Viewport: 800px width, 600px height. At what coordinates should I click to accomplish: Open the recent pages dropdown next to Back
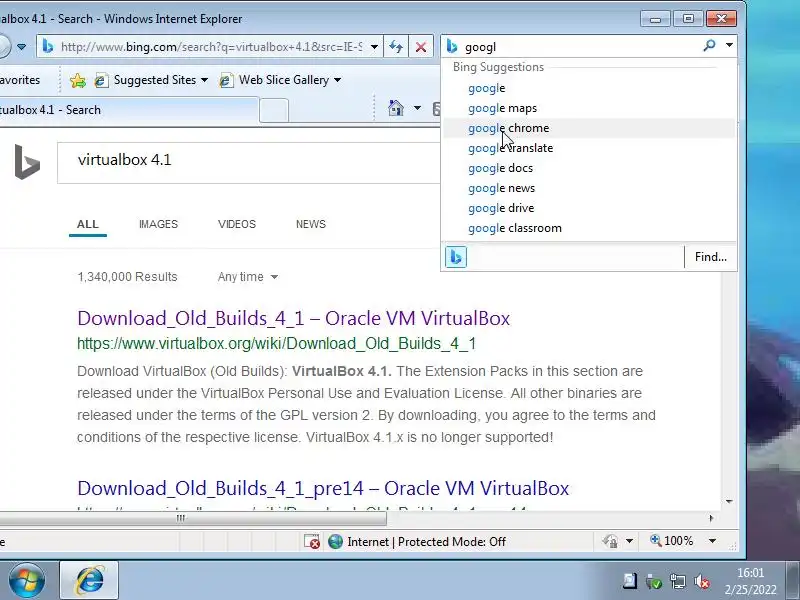(21, 46)
